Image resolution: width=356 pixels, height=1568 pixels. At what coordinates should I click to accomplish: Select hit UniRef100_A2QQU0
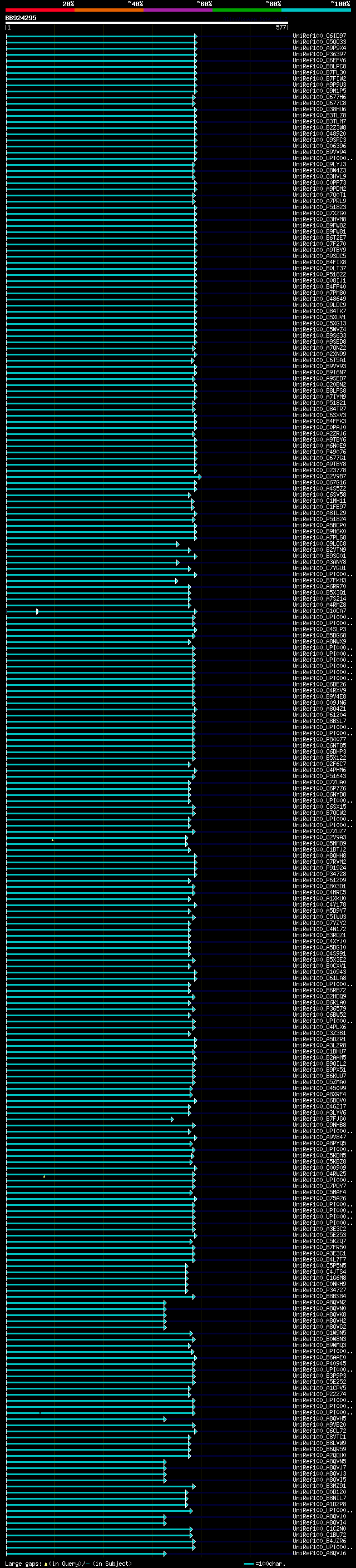click(x=319, y=1456)
